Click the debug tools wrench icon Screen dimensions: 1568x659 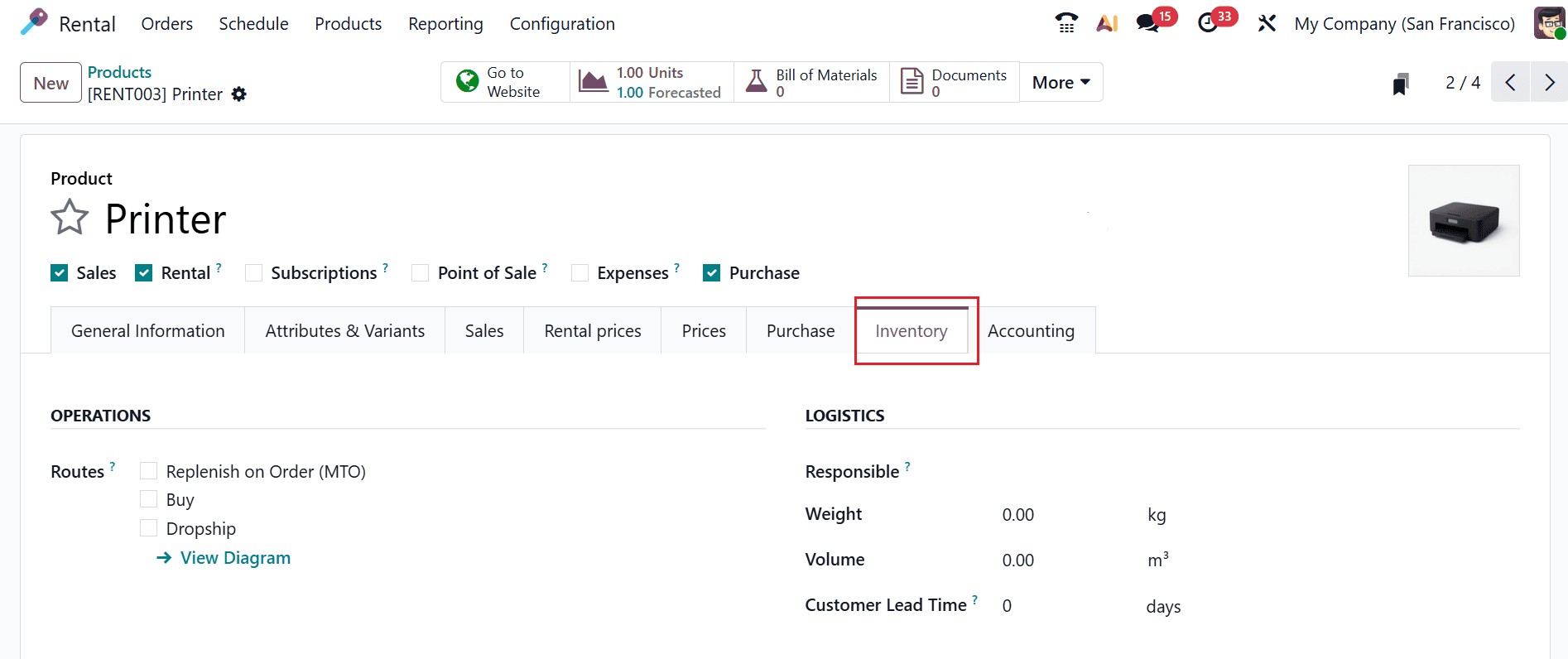coord(1267,23)
